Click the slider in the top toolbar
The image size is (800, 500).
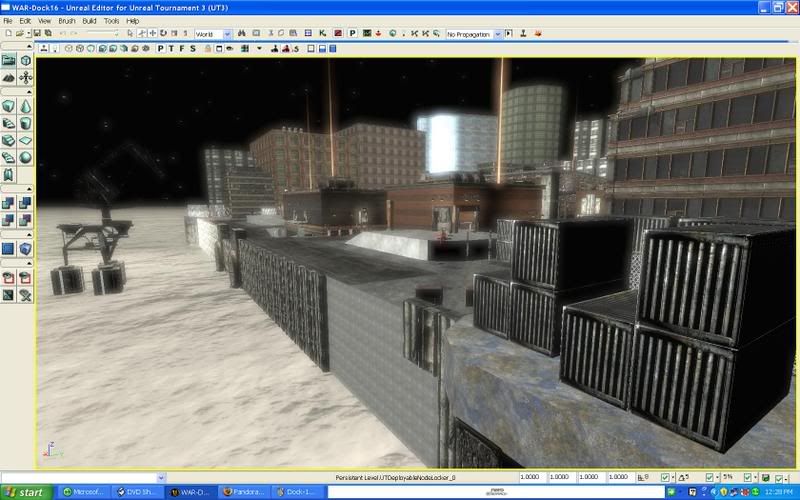(x=102, y=33)
